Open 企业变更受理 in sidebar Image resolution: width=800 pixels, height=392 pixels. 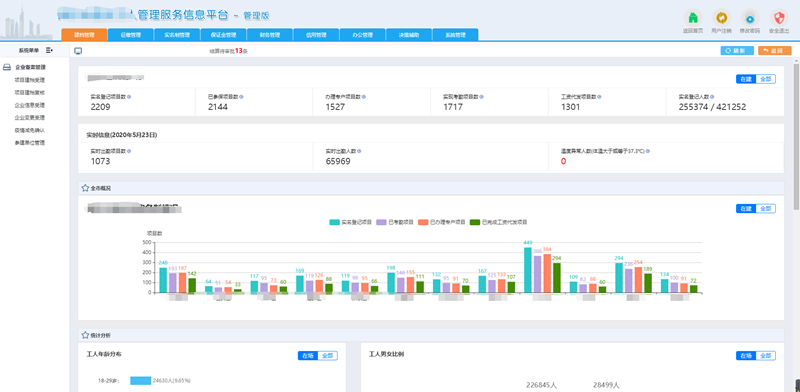[x=30, y=117]
